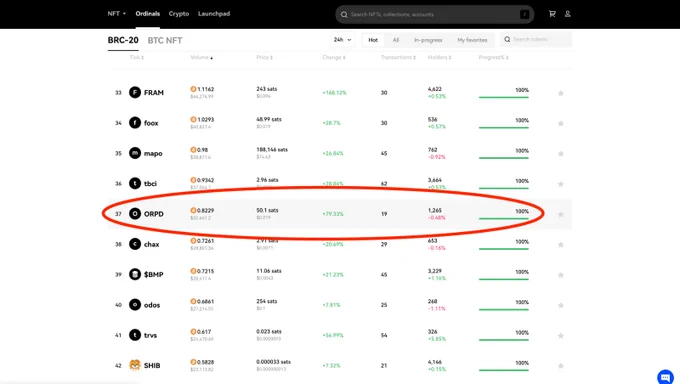Click the FRAM token logo
This screenshot has height=384, width=680.
pyautogui.click(x=135, y=92)
